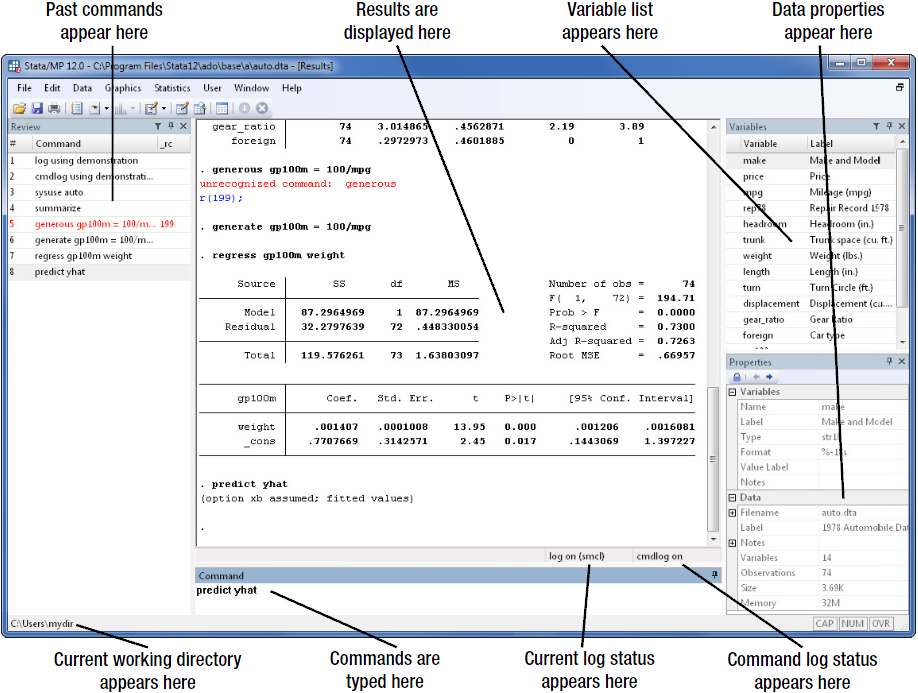
Task: Open the Window menu
Action: [x=252, y=88]
